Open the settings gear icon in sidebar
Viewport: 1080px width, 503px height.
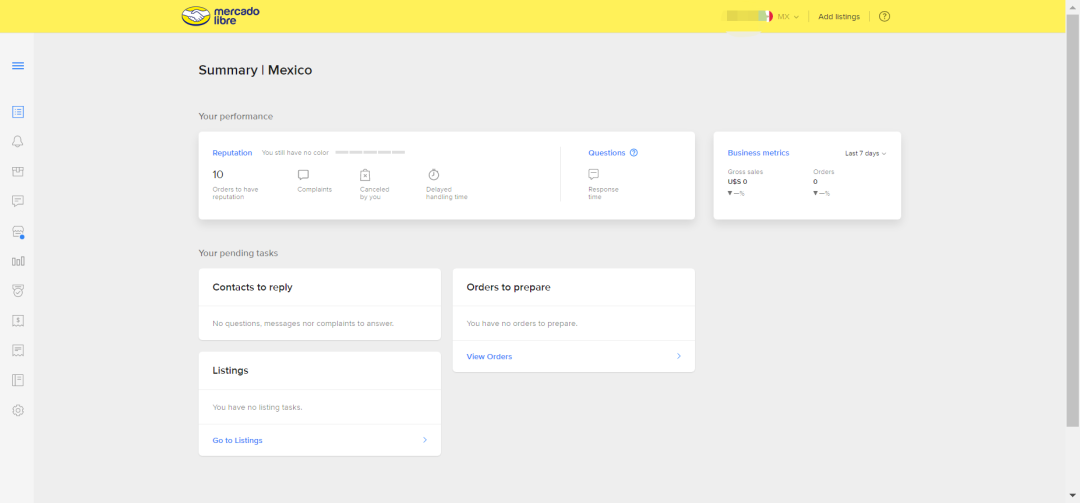[x=18, y=410]
